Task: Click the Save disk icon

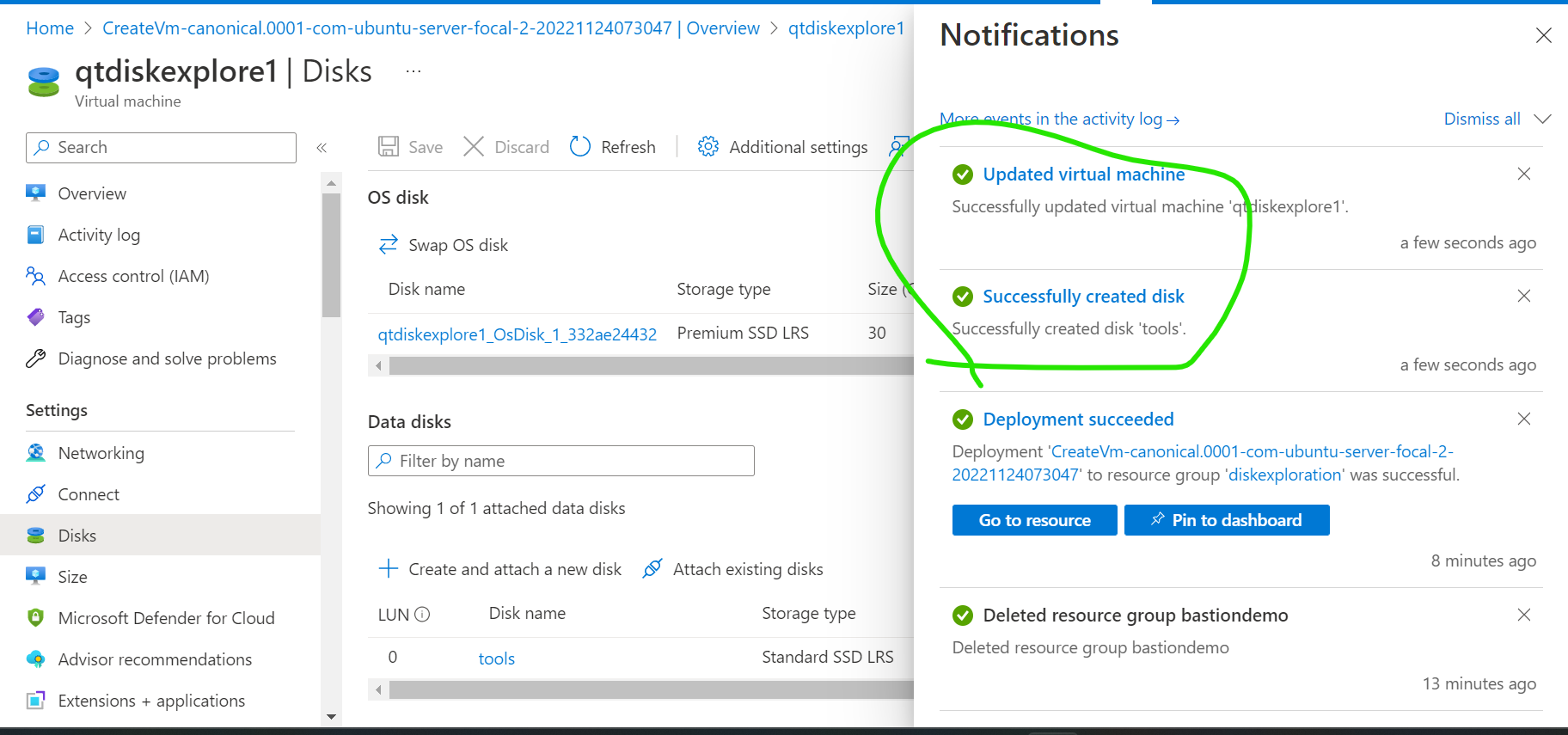Action: (x=389, y=147)
